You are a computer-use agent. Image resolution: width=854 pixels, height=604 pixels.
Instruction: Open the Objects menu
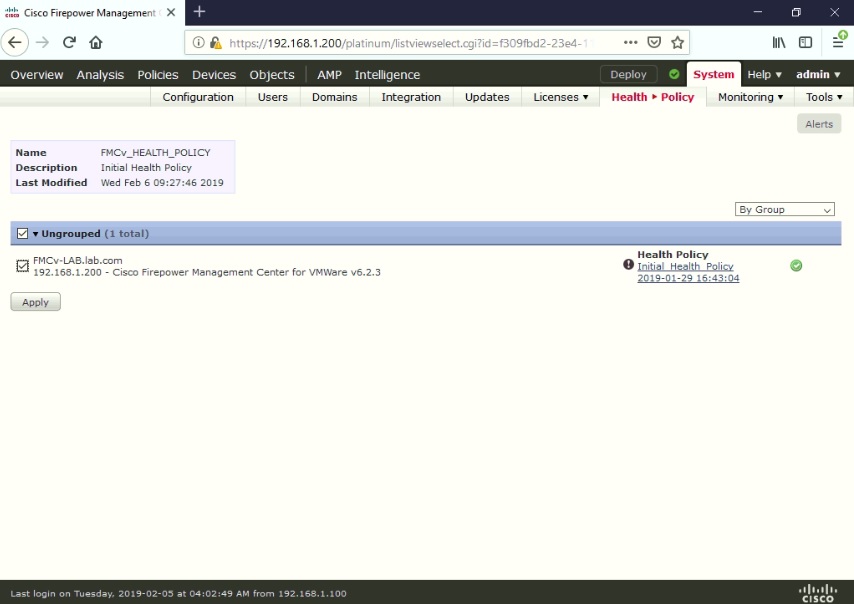[x=272, y=75]
